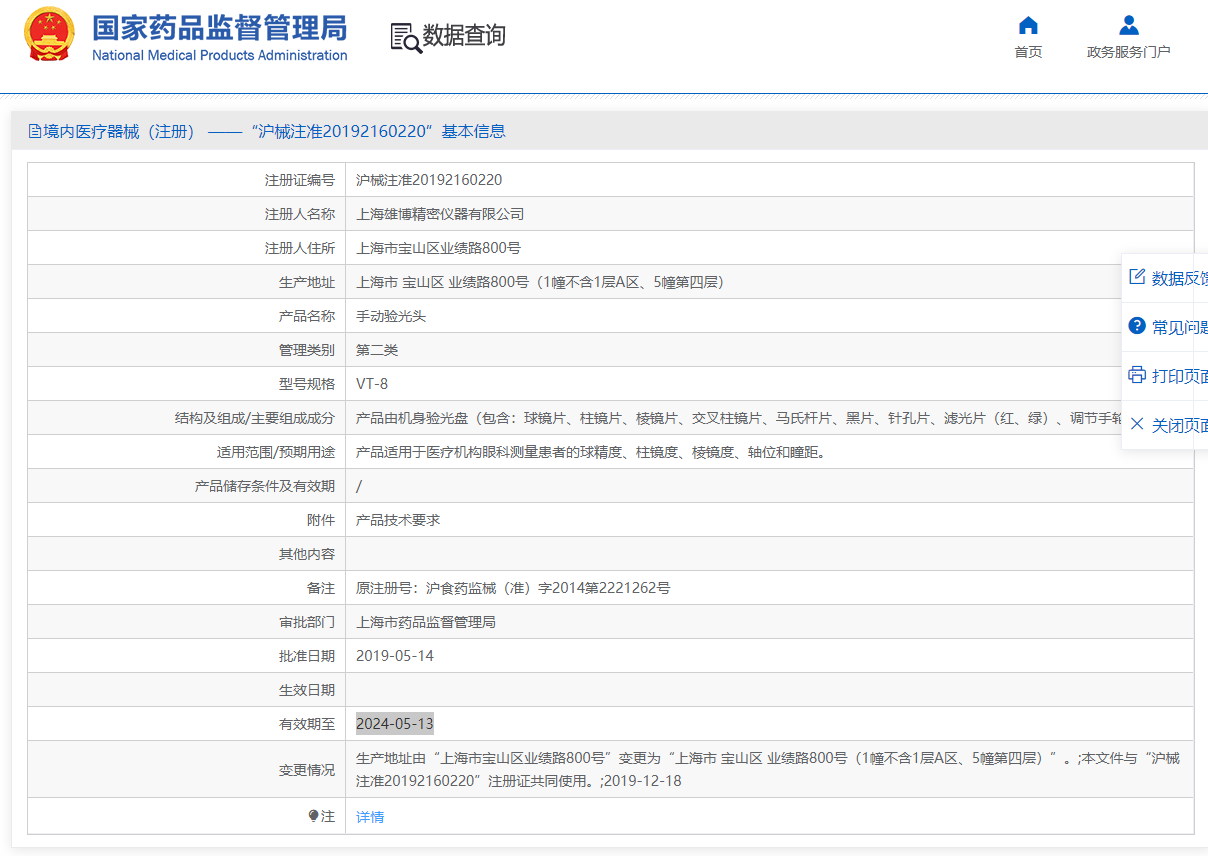Click the 常见问题 question mark icon
The height and width of the screenshot is (856, 1208).
[1137, 326]
